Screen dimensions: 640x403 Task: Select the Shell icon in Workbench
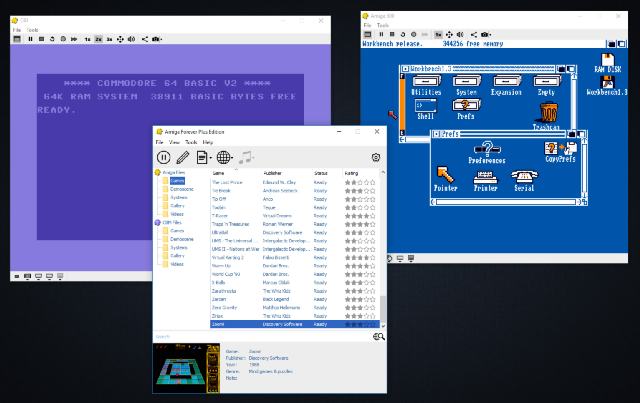click(x=425, y=109)
